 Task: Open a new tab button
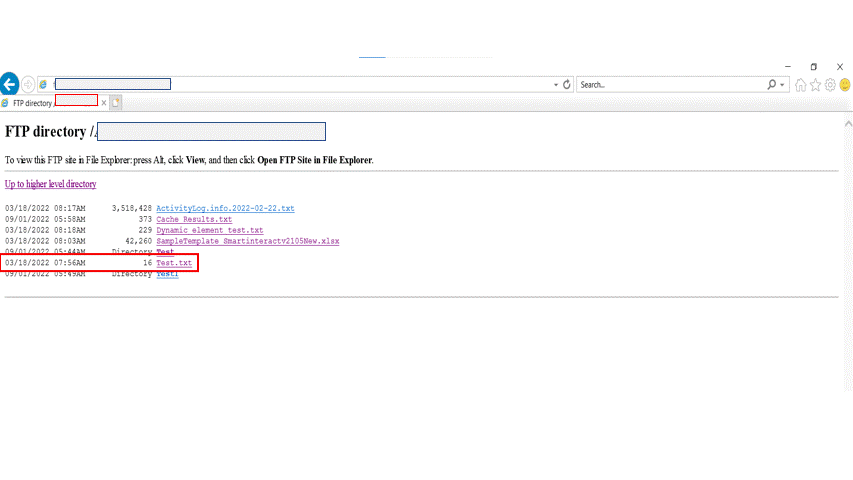click(116, 102)
